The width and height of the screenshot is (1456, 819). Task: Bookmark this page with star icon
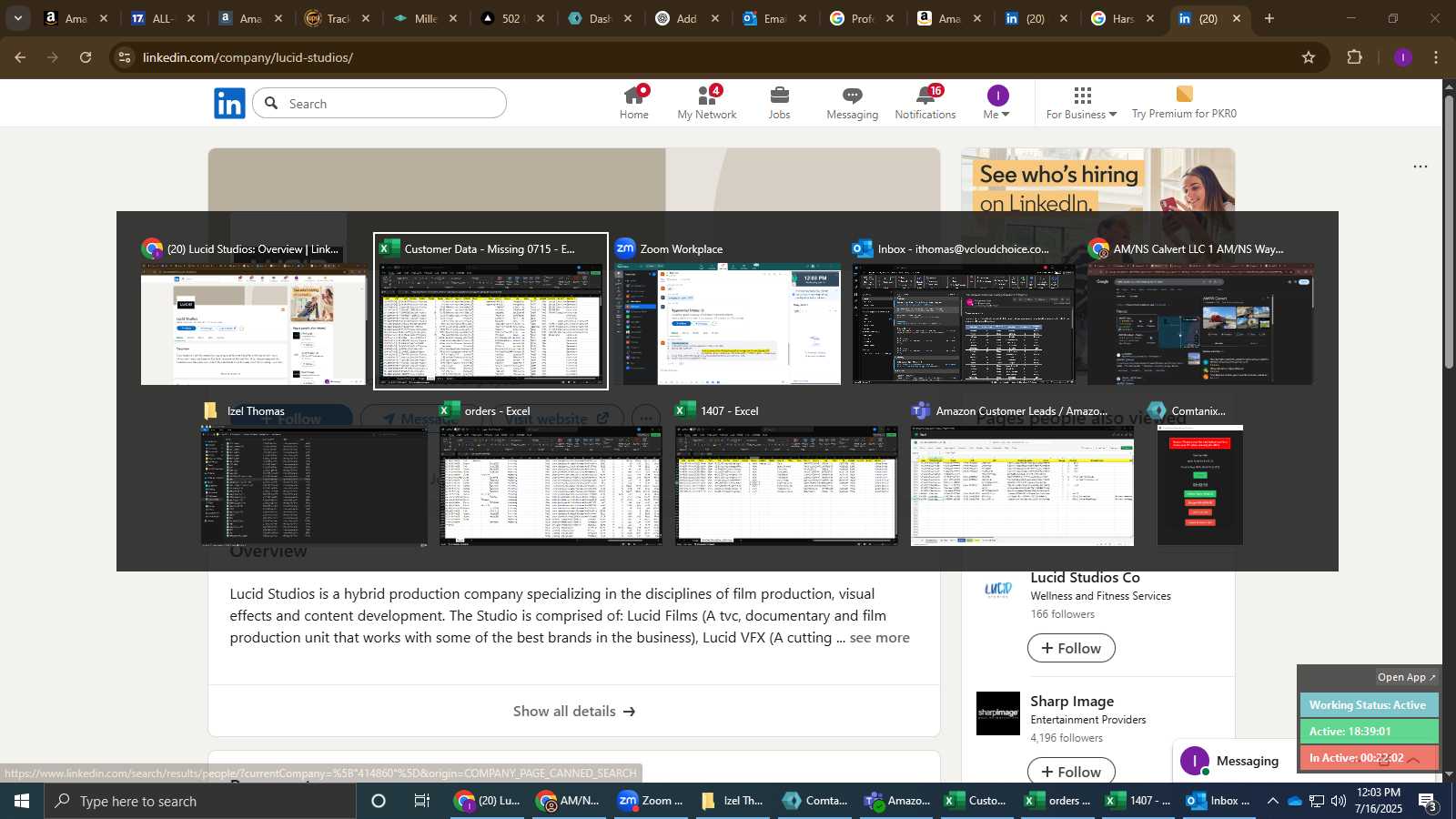pyautogui.click(x=1309, y=57)
